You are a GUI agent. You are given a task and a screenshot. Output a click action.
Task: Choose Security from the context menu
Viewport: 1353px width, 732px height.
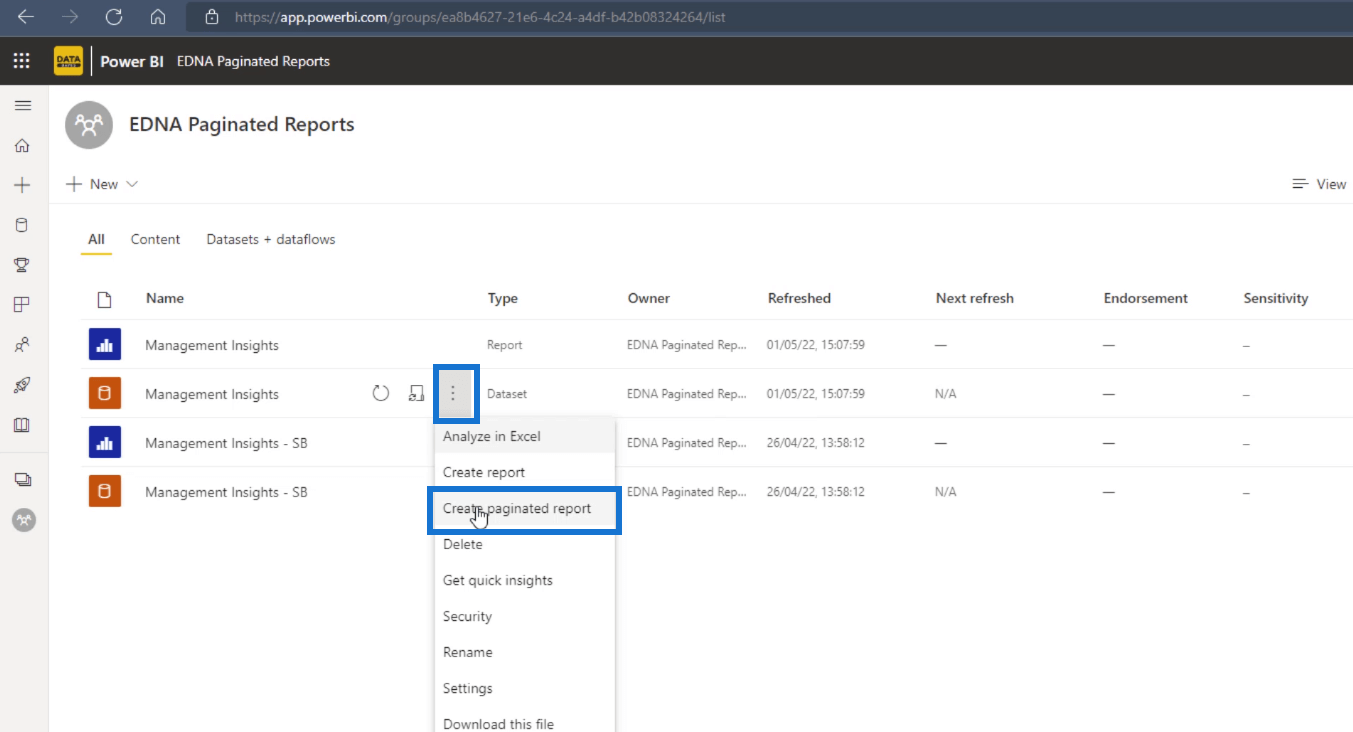[525, 617]
